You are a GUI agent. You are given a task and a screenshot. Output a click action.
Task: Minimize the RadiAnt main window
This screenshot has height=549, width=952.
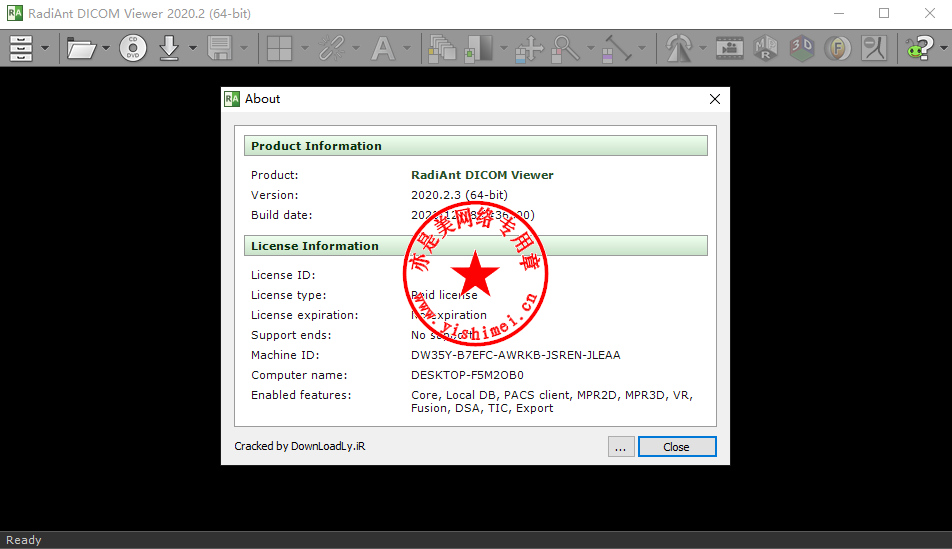(839, 13)
